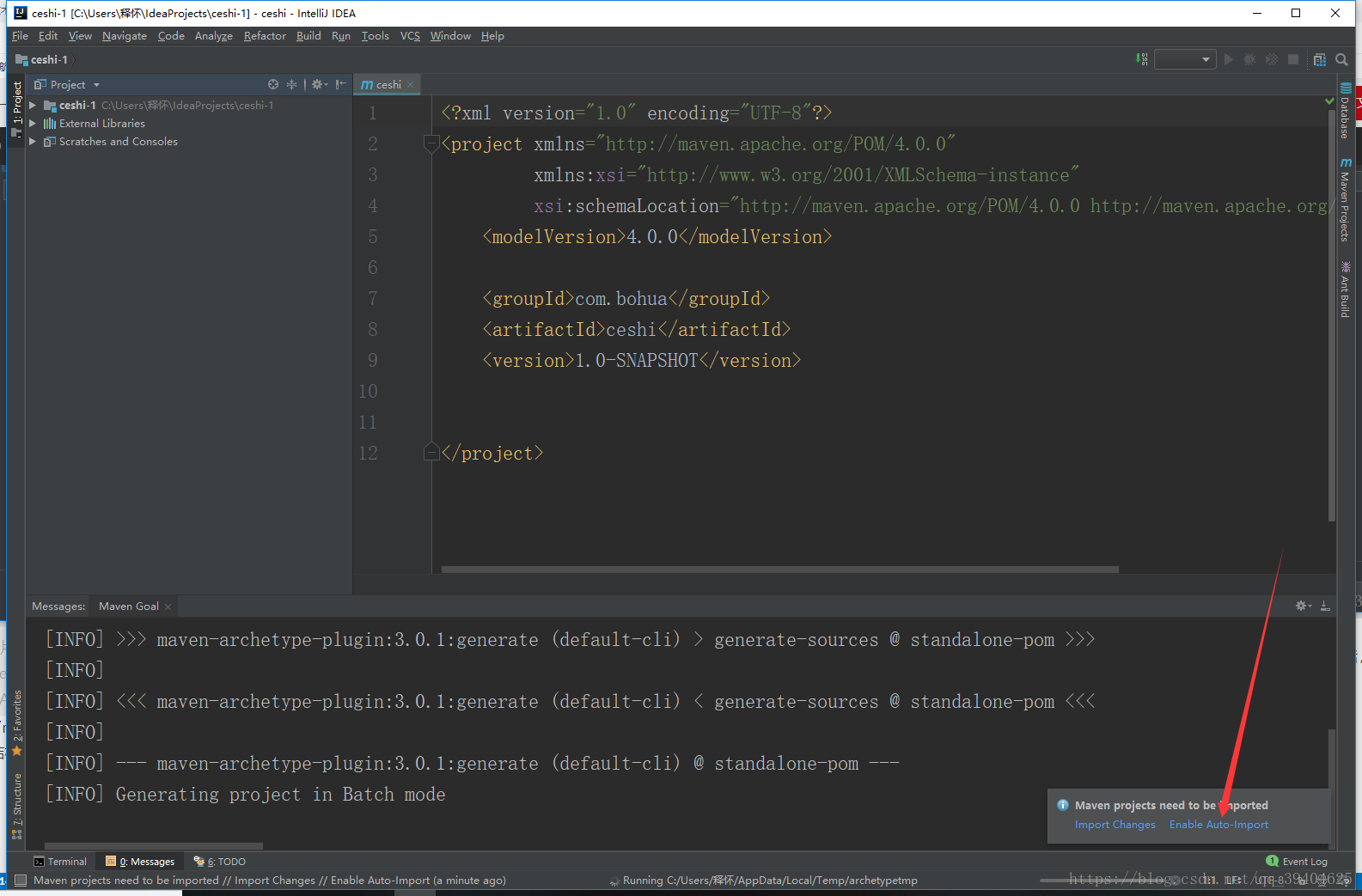Open the Project panel settings gear
This screenshot has height=896, width=1362.
(319, 84)
